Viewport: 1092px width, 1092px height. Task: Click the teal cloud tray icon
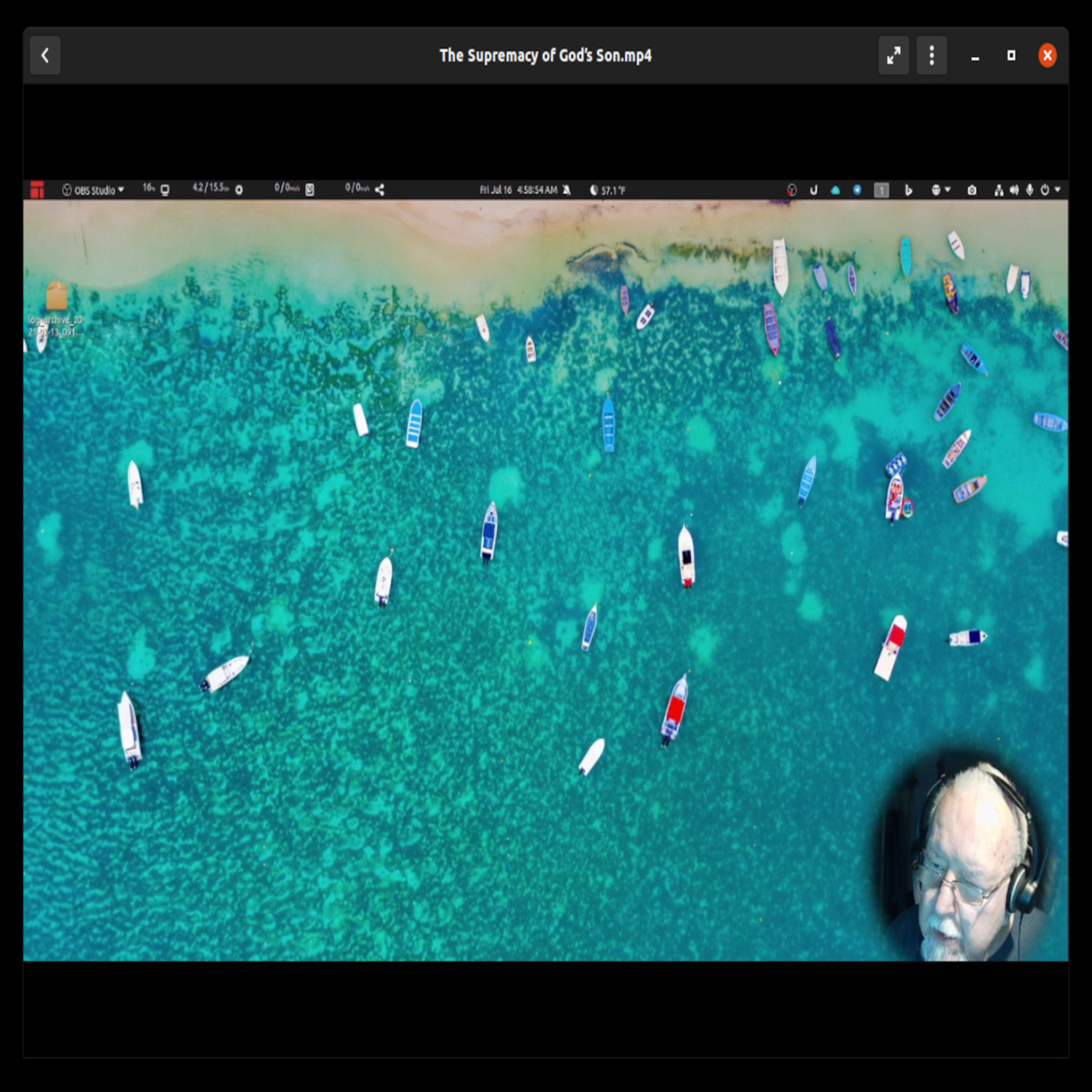pos(835,190)
